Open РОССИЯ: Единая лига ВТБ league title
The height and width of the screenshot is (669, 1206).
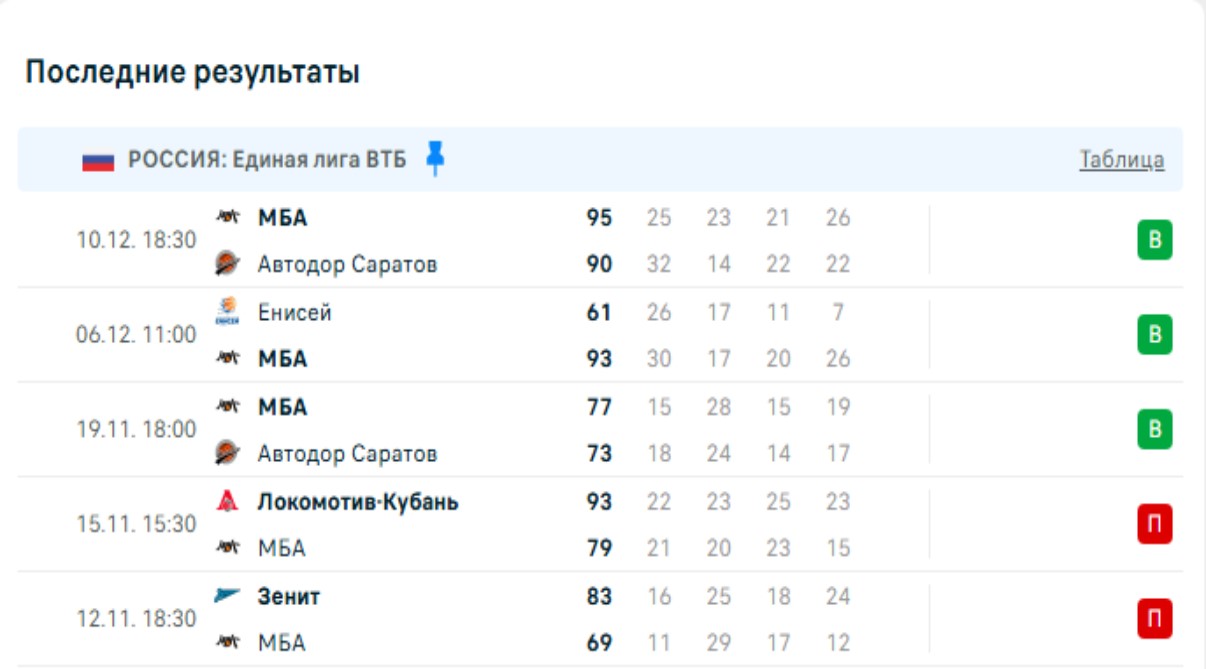(267, 160)
